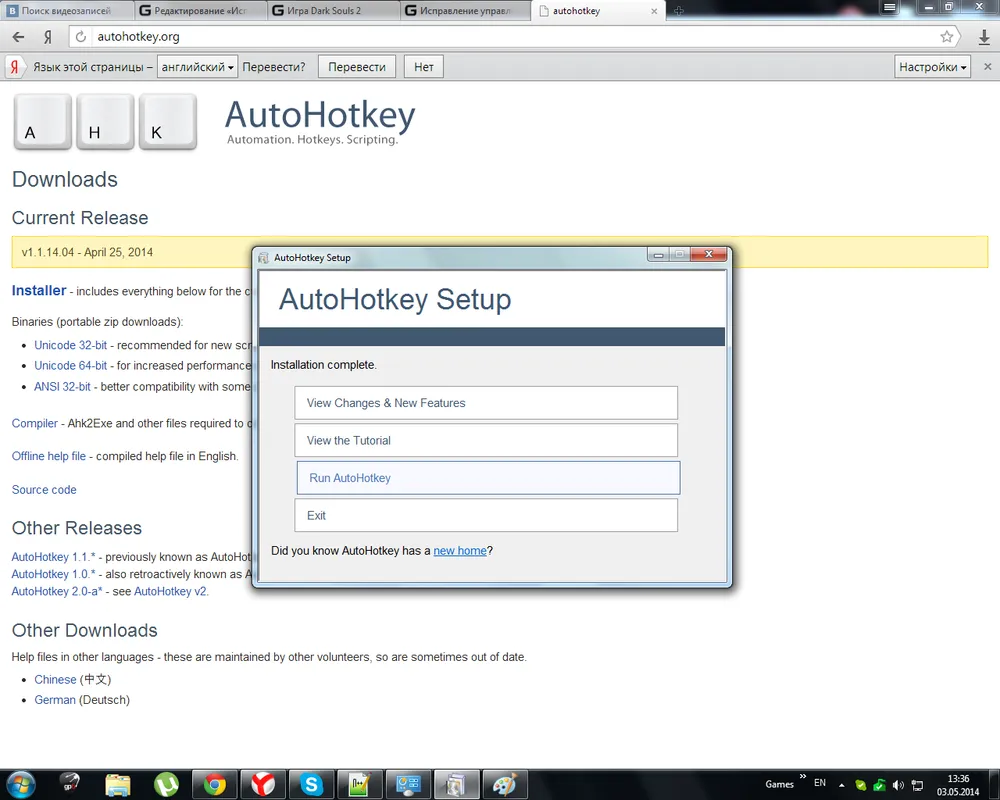
Task: Expand the page language dropdown 'английский'
Action: pyautogui.click(x=197, y=67)
